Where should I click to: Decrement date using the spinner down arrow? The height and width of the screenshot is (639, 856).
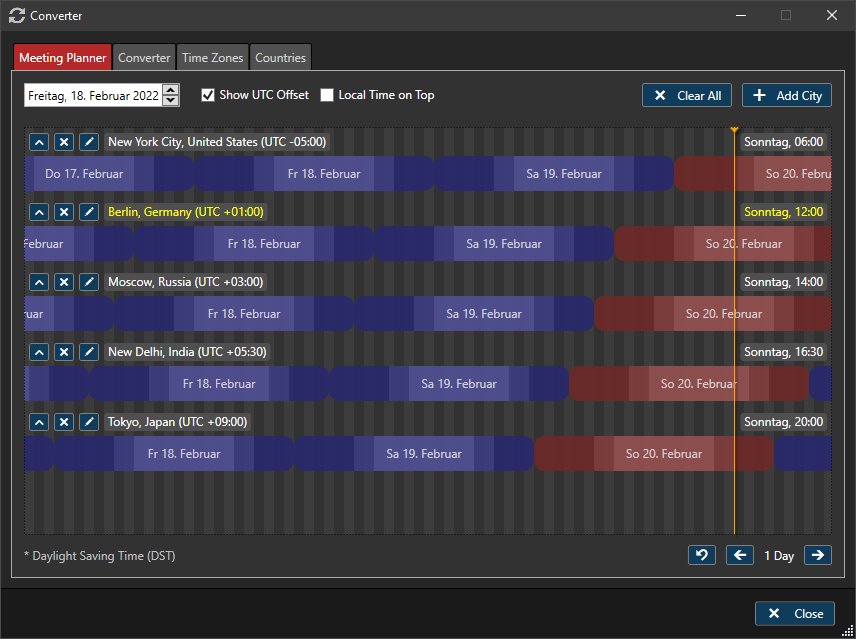(x=171, y=100)
